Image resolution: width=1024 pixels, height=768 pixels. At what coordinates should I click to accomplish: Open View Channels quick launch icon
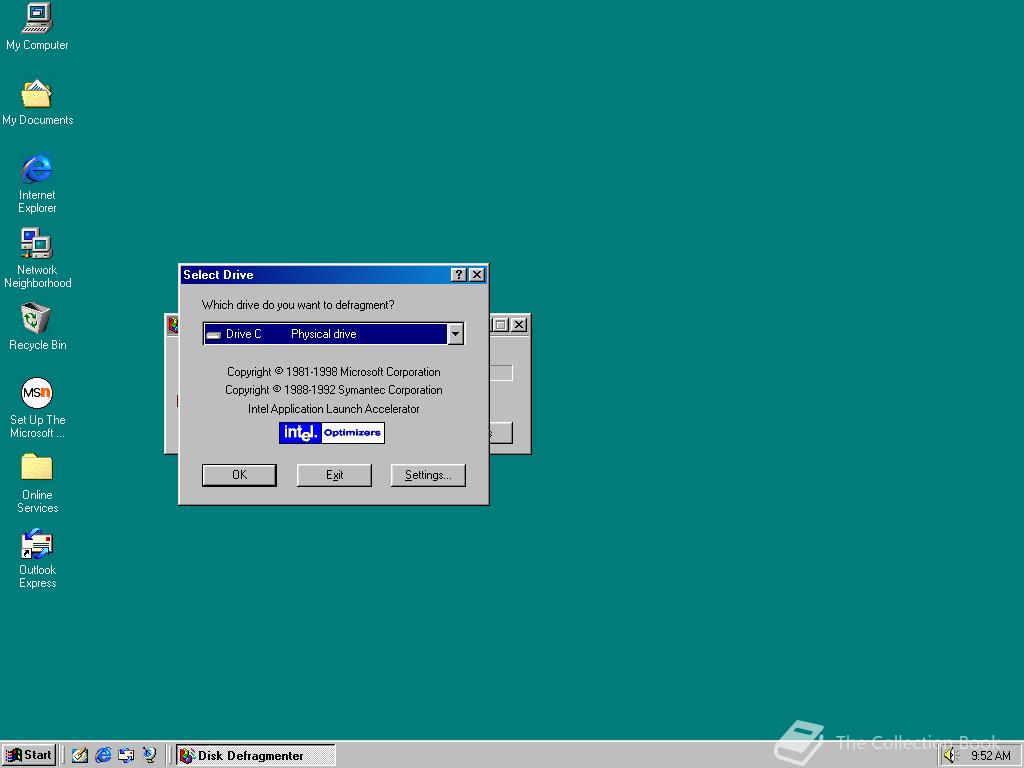click(150, 756)
